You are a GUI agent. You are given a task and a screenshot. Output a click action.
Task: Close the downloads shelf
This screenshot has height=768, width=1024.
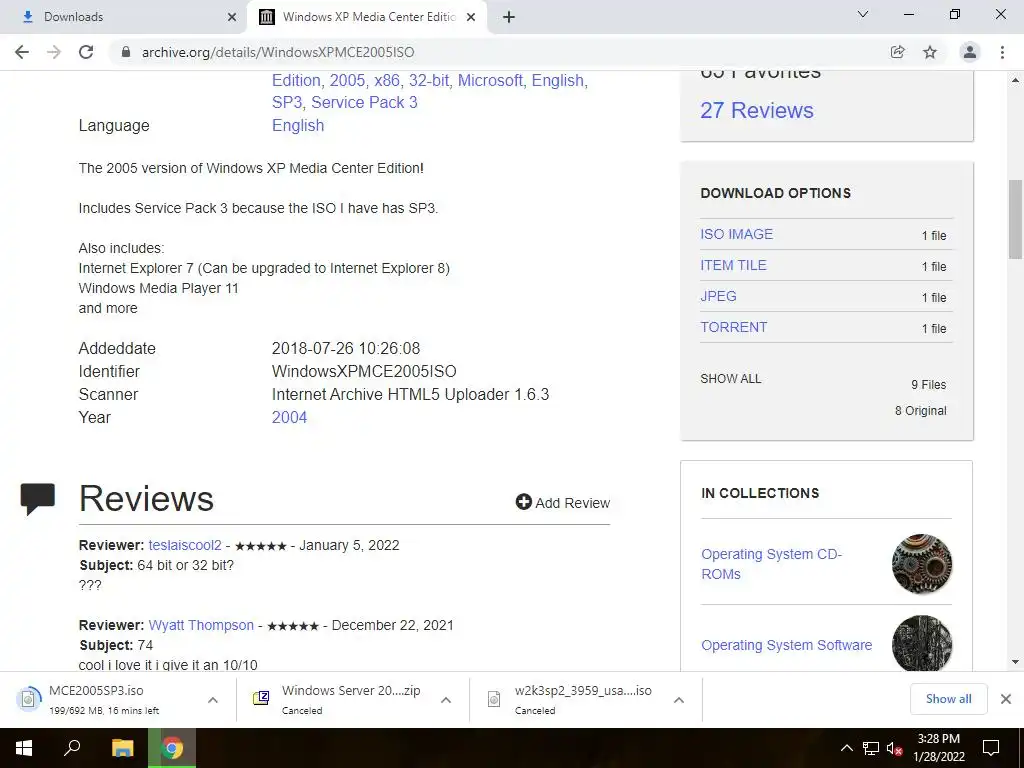(x=1006, y=699)
